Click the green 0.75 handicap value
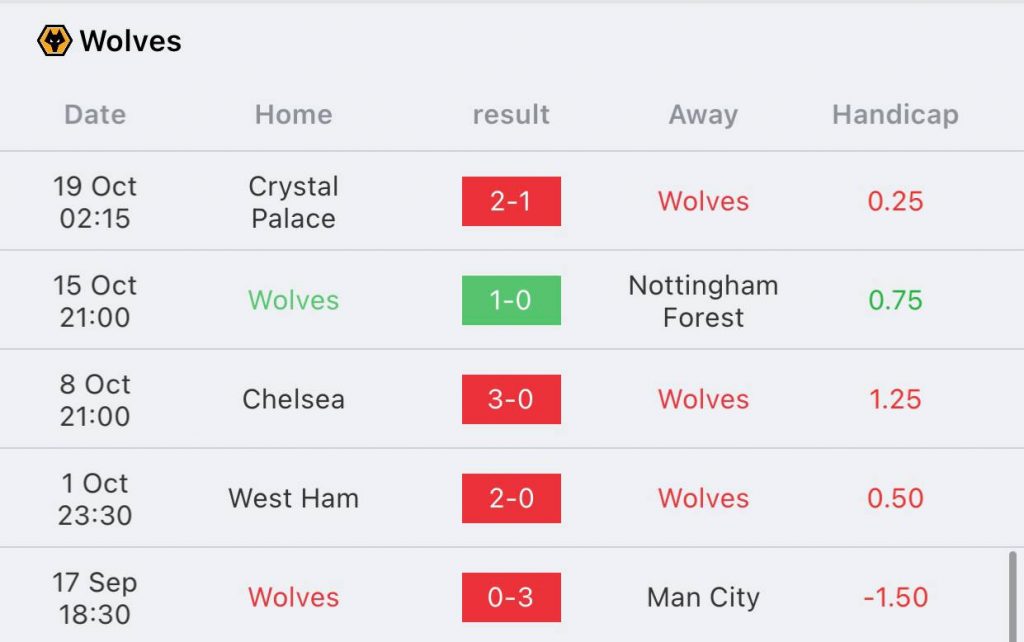This screenshot has width=1024, height=642. pyautogui.click(x=895, y=300)
